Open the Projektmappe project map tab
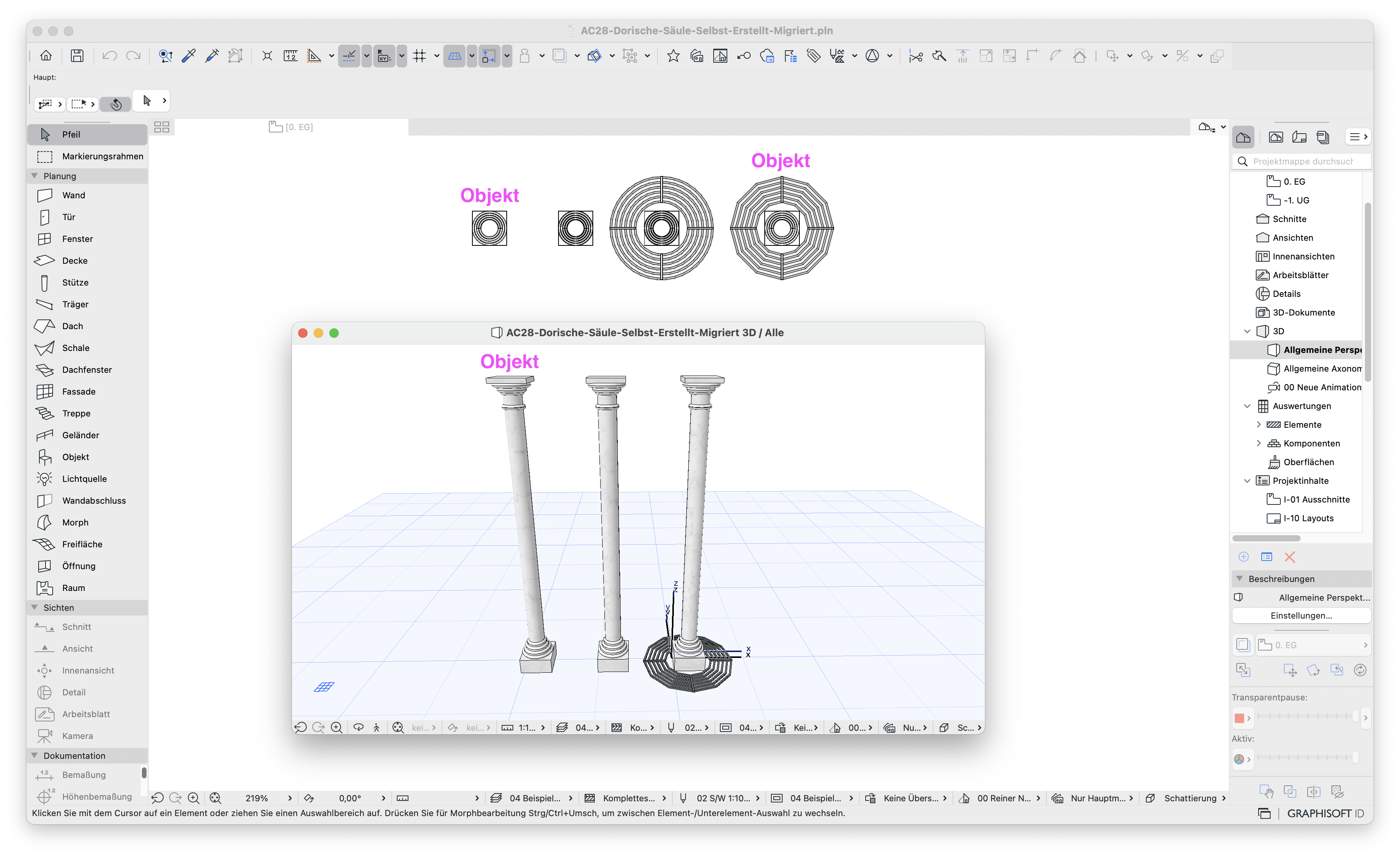 click(1243, 137)
